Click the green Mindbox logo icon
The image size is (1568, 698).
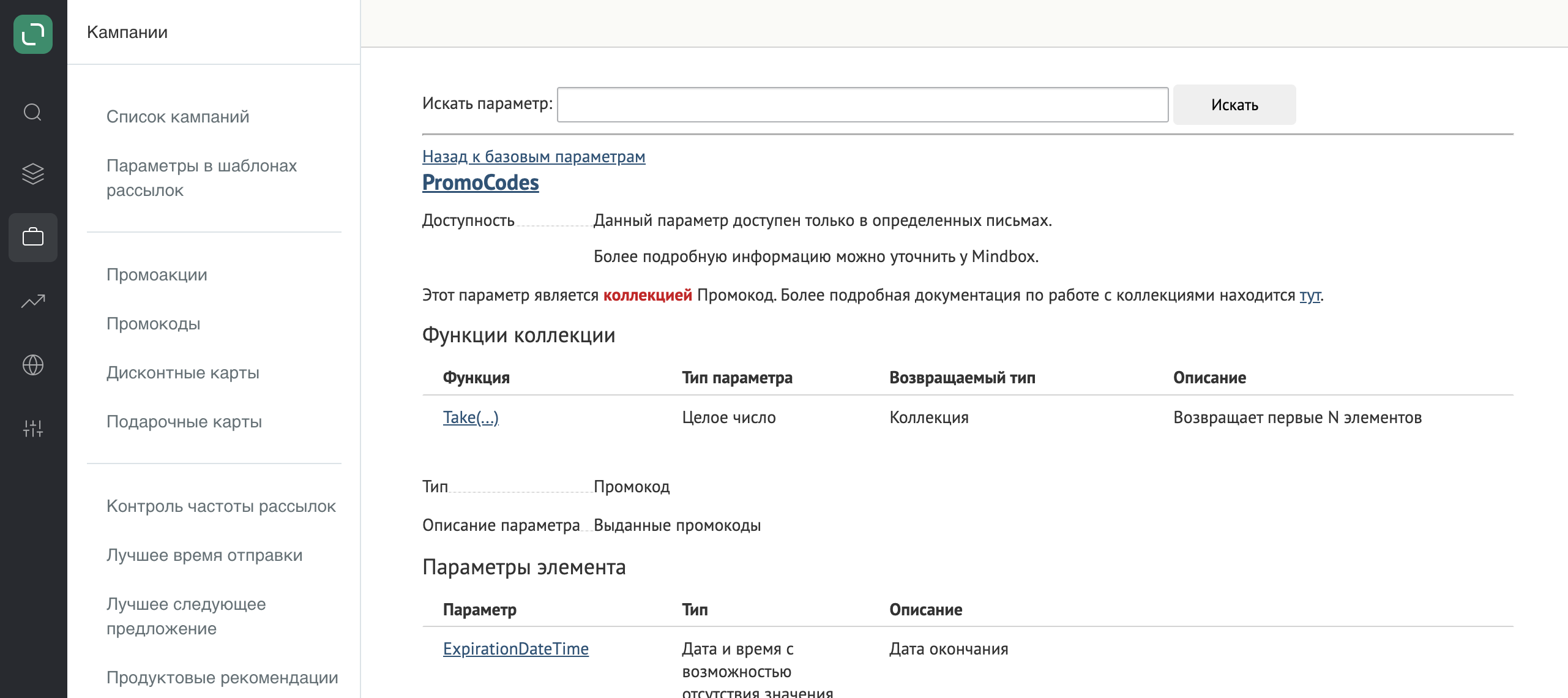[x=33, y=34]
